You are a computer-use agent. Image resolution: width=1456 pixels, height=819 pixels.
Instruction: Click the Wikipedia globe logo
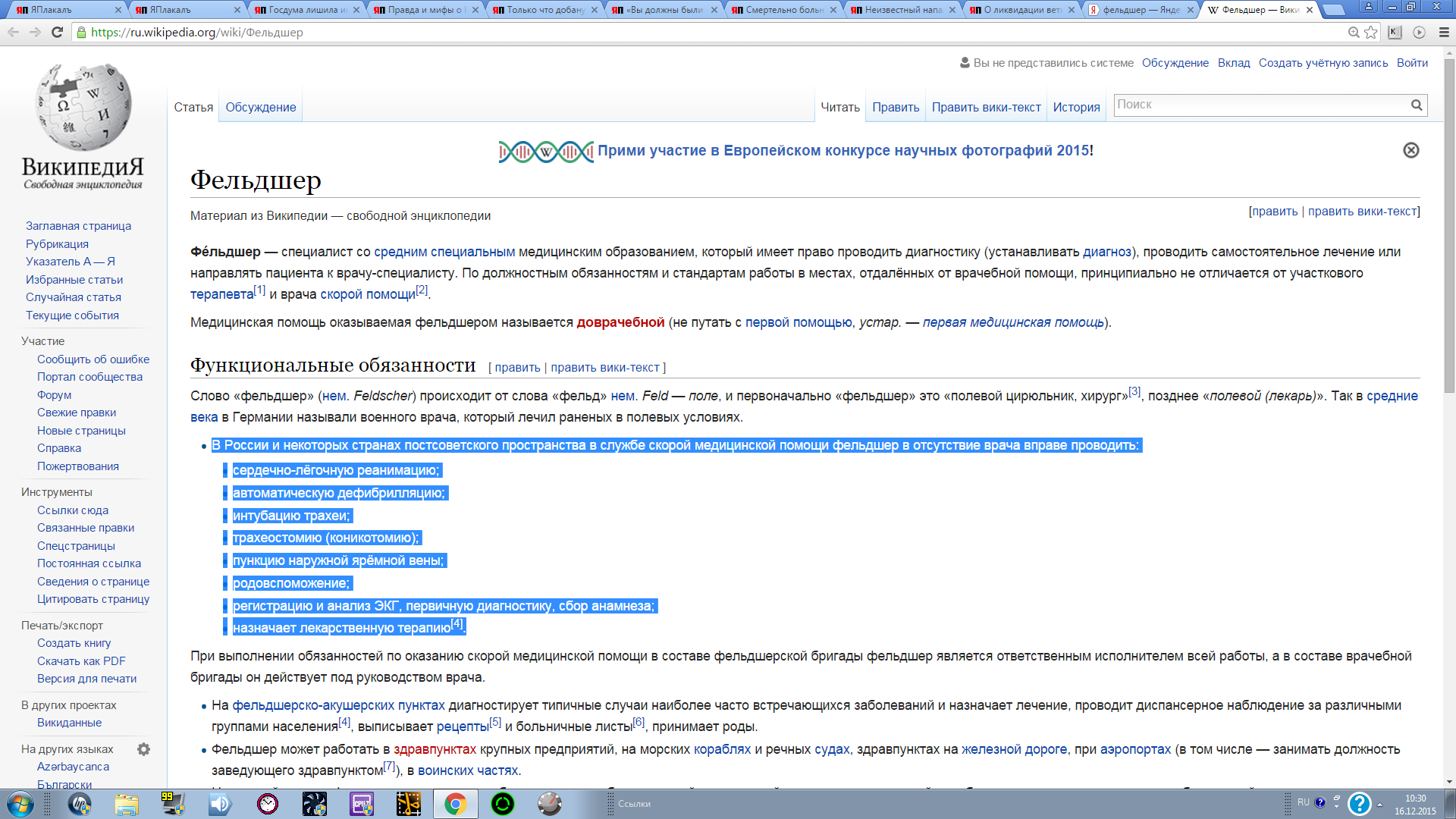coord(83,107)
